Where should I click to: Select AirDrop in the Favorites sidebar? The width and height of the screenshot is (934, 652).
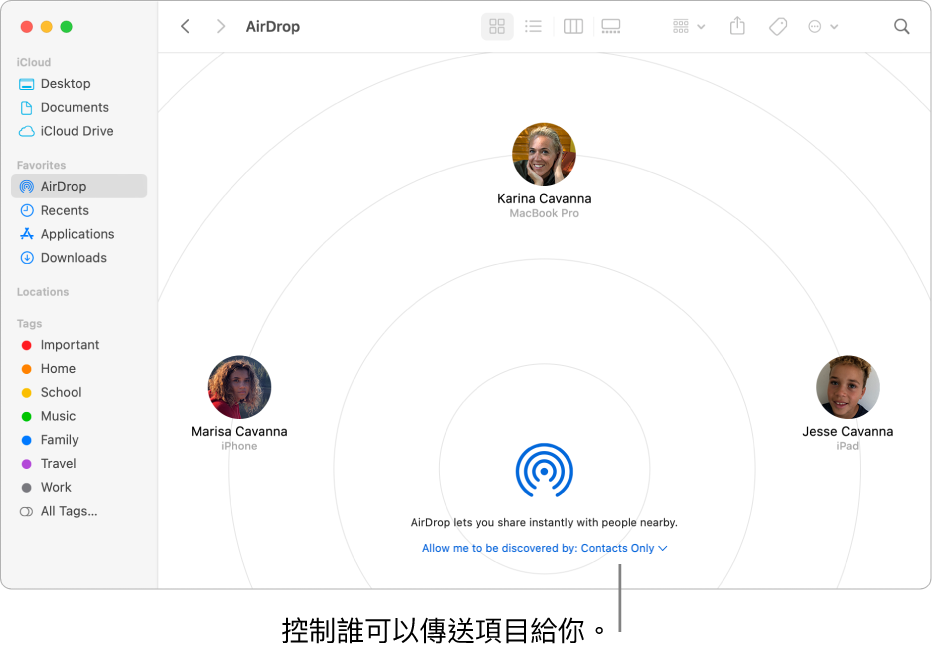(x=79, y=186)
